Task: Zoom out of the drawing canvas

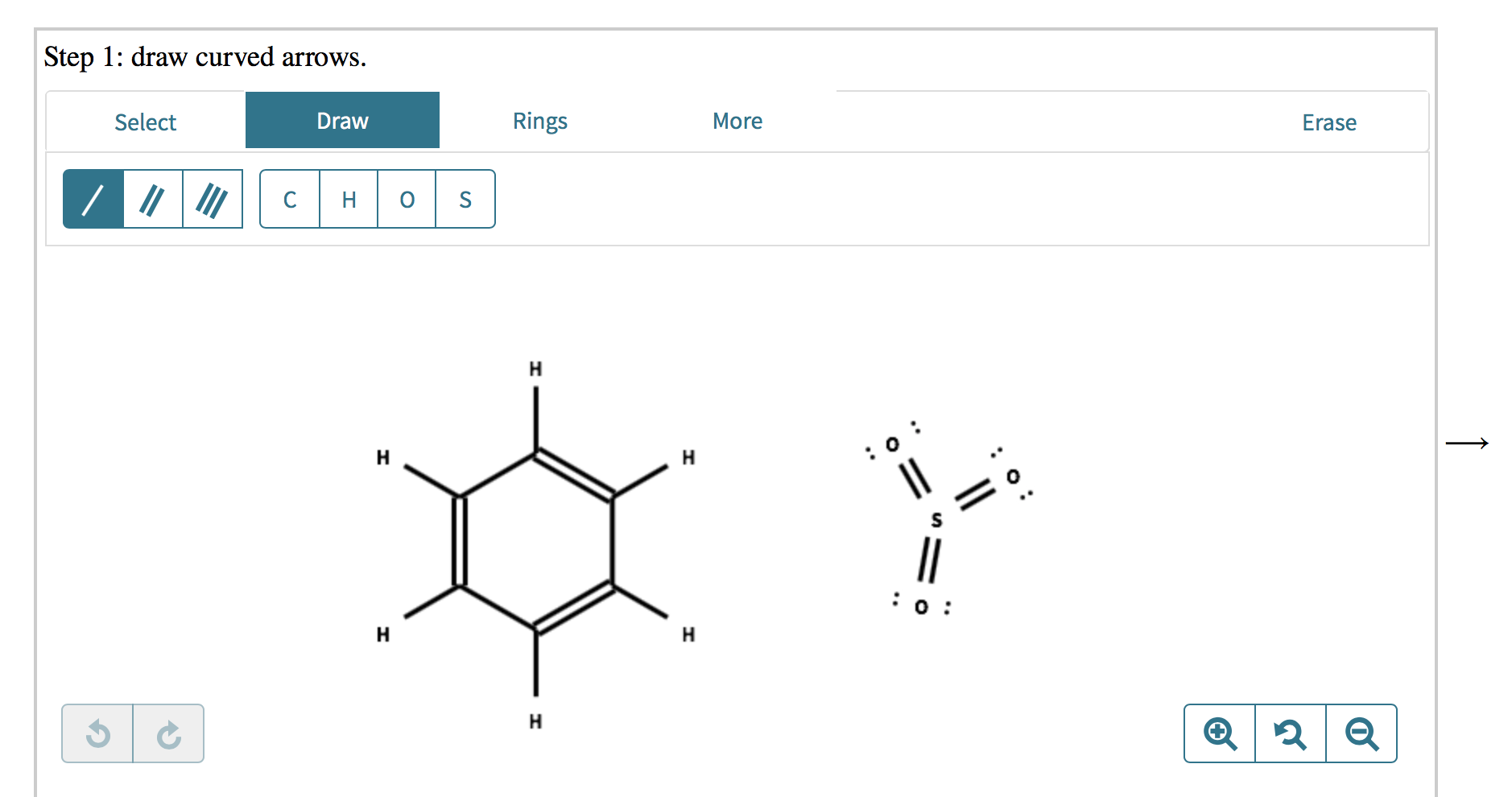Action: click(1361, 733)
